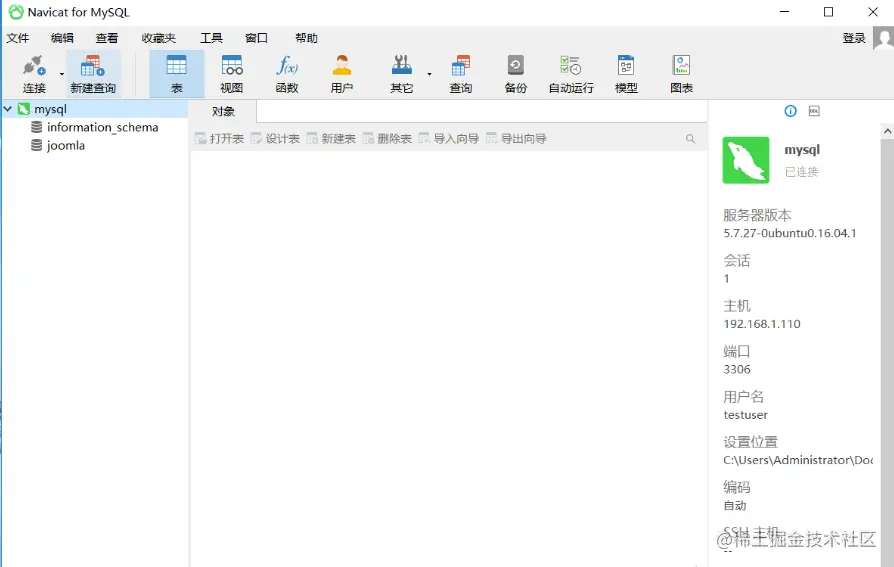Open the 查看 menu
Screen dimensions: 894x567
pyautogui.click(x=107, y=38)
